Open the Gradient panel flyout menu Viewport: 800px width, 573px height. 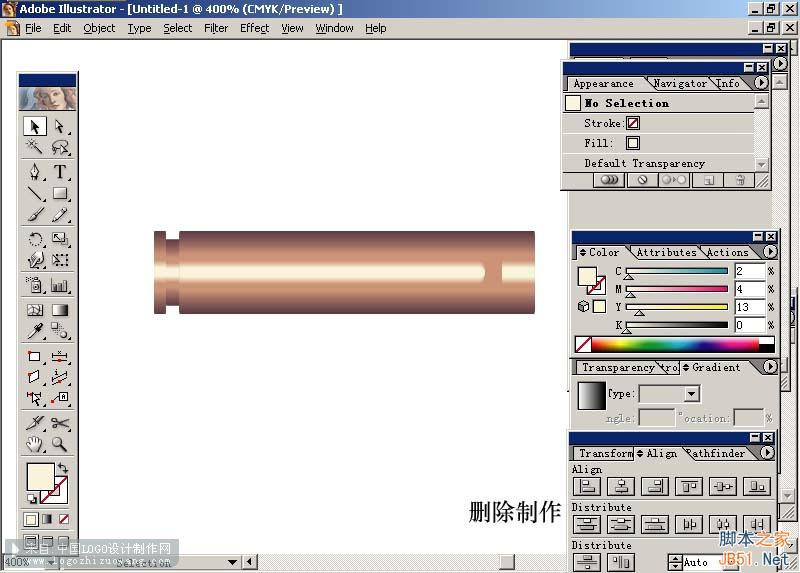[x=770, y=366]
